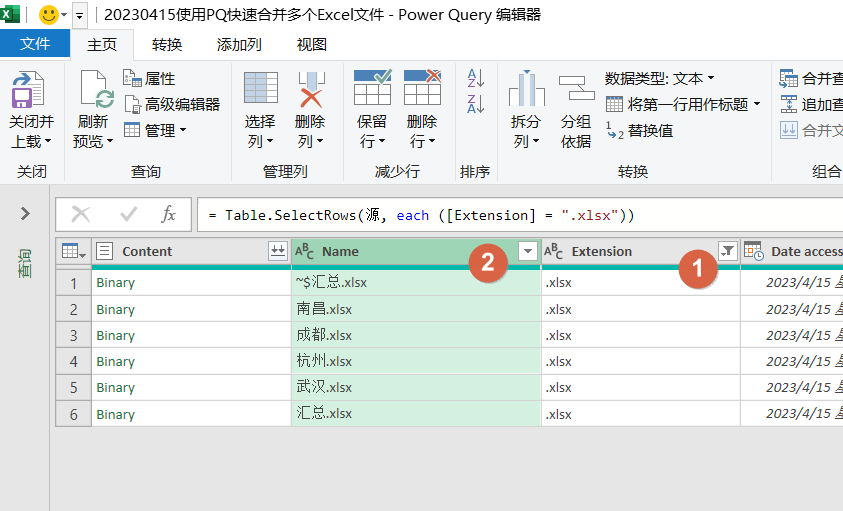Click the Merge Queries icon (合并查询)
Image resolution: width=843 pixels, height=511 pixels.
789,79
